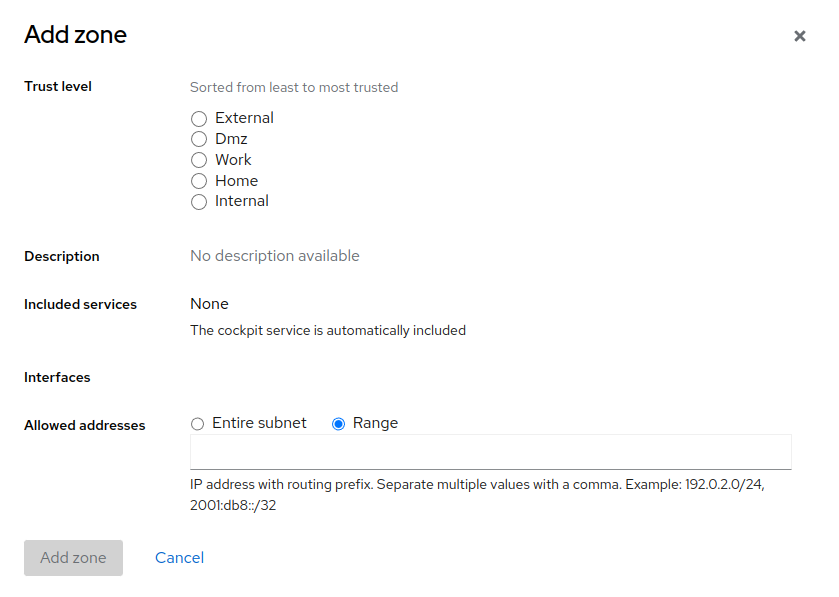Image resolution: width=839 pixels, height=597 pixels.
Task: Click the Trust level field label
Action: pos(58,87)
